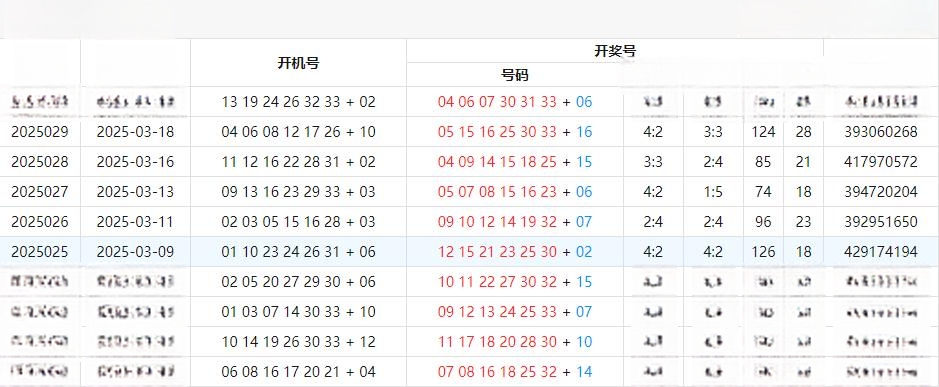Click the 开机号 column header
This screenshot has height=387, width=939.
click(298, 63)
